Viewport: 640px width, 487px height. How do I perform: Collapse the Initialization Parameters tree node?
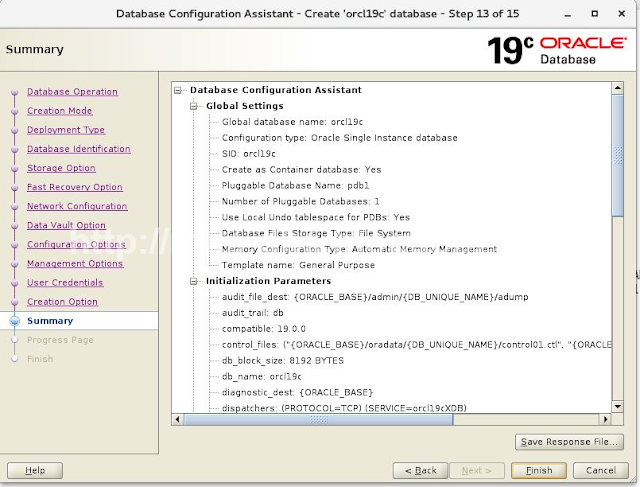point(194,281)
